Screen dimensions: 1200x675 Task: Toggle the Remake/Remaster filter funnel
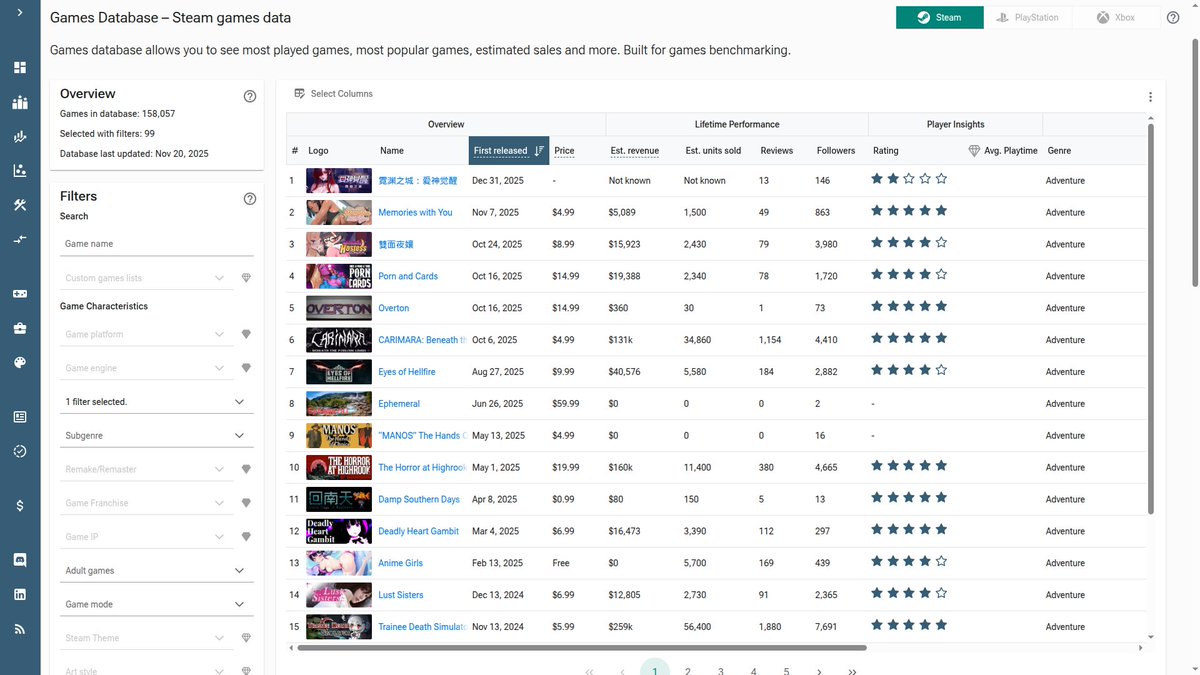246,468
